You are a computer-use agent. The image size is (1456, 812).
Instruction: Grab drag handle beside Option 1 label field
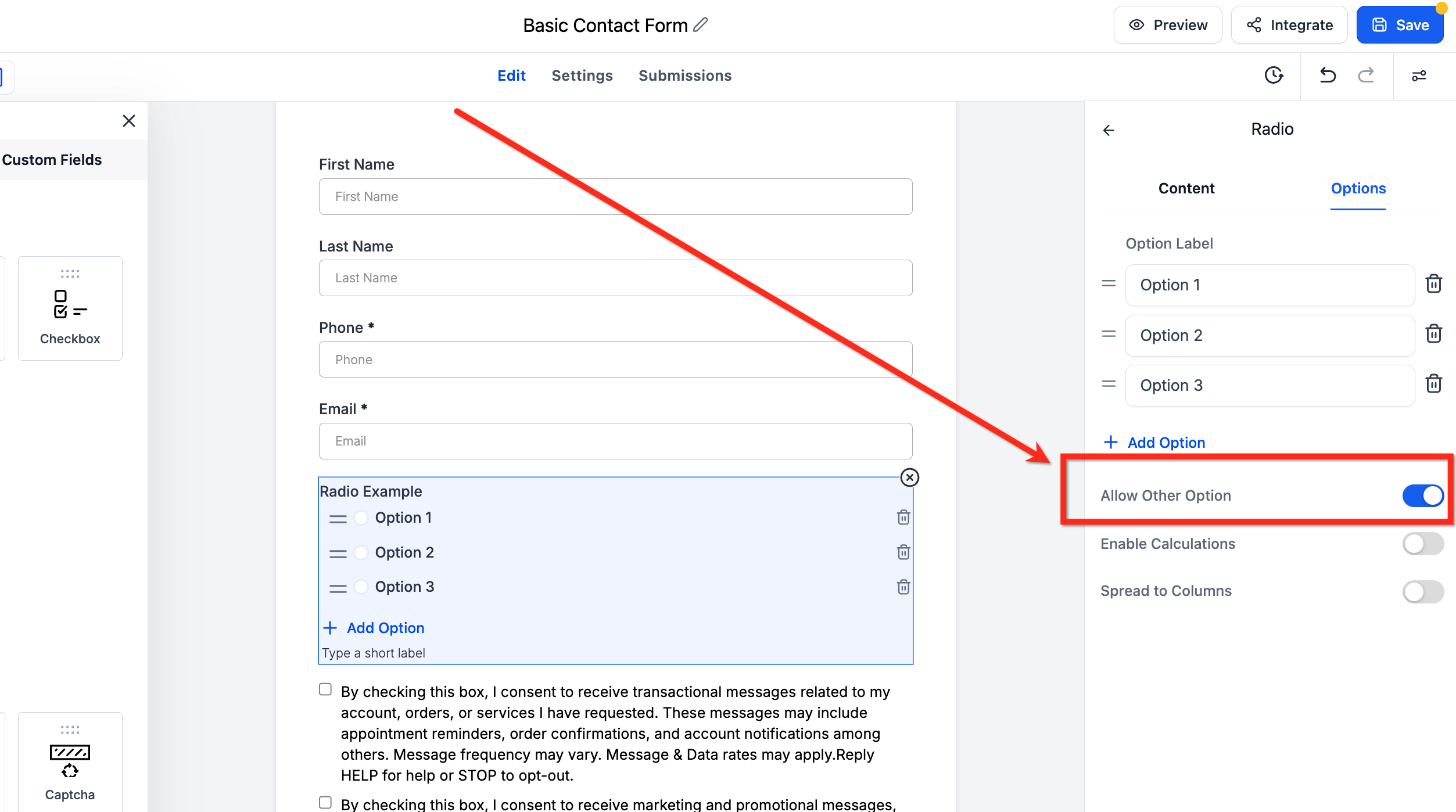[1109, 283]
